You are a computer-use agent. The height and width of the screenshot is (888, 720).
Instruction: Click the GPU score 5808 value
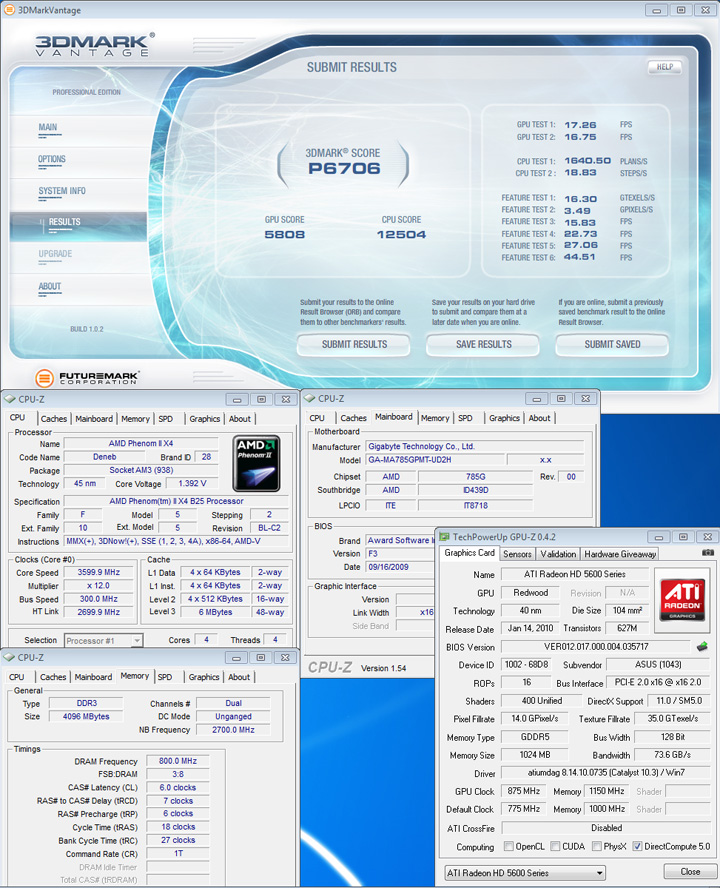click(x=284, y=234)
